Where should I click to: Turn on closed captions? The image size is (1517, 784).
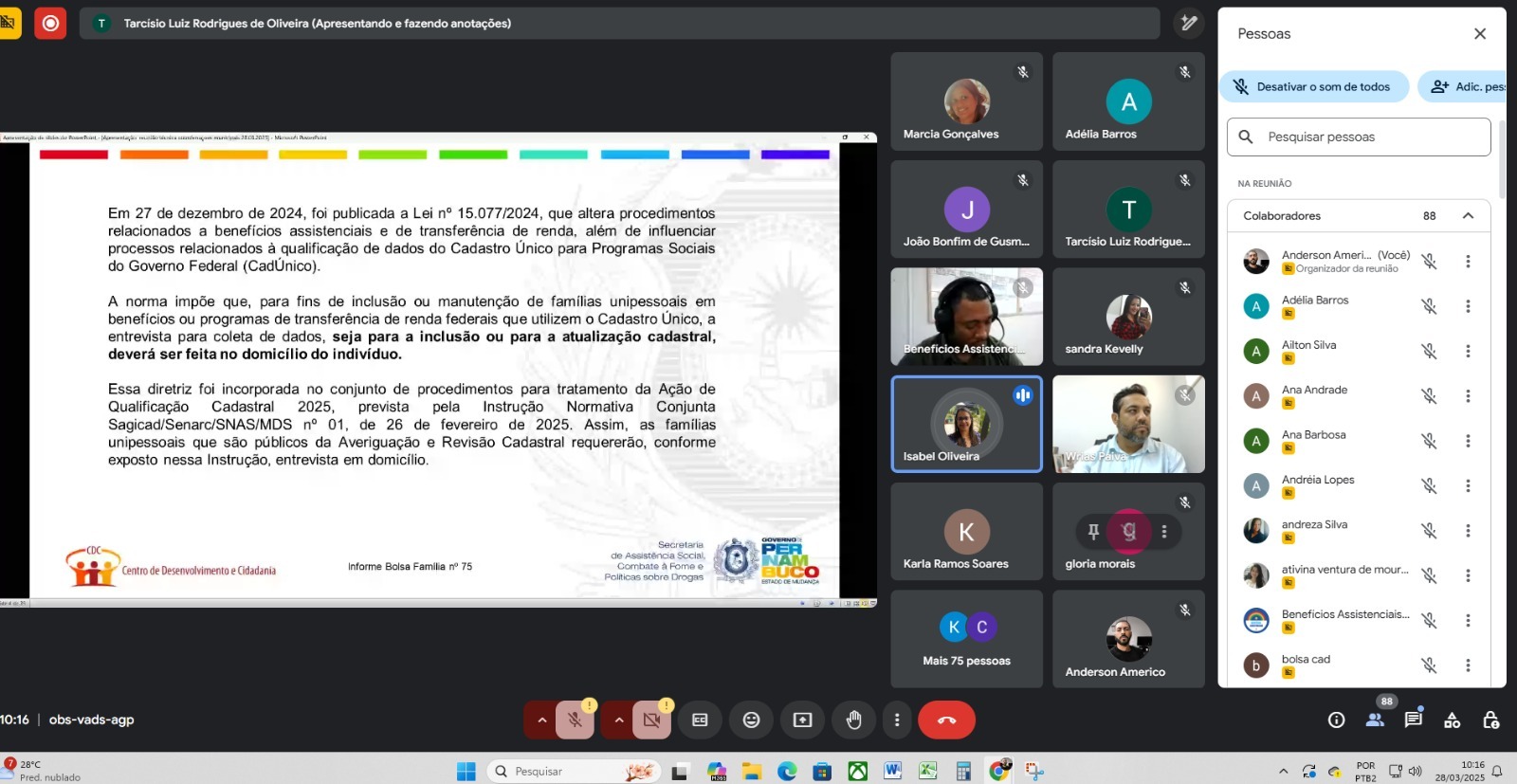point(700,720)
